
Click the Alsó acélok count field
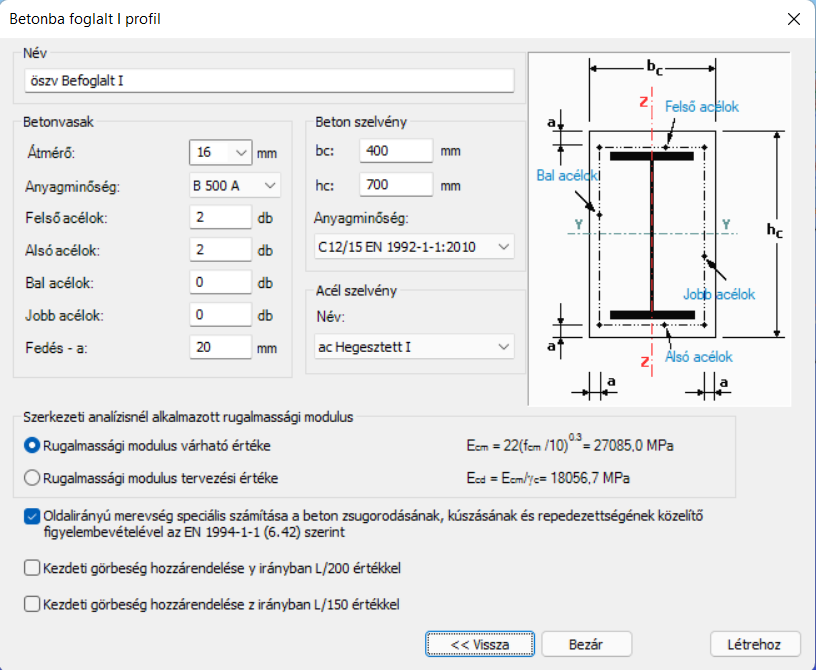(221, 250)
